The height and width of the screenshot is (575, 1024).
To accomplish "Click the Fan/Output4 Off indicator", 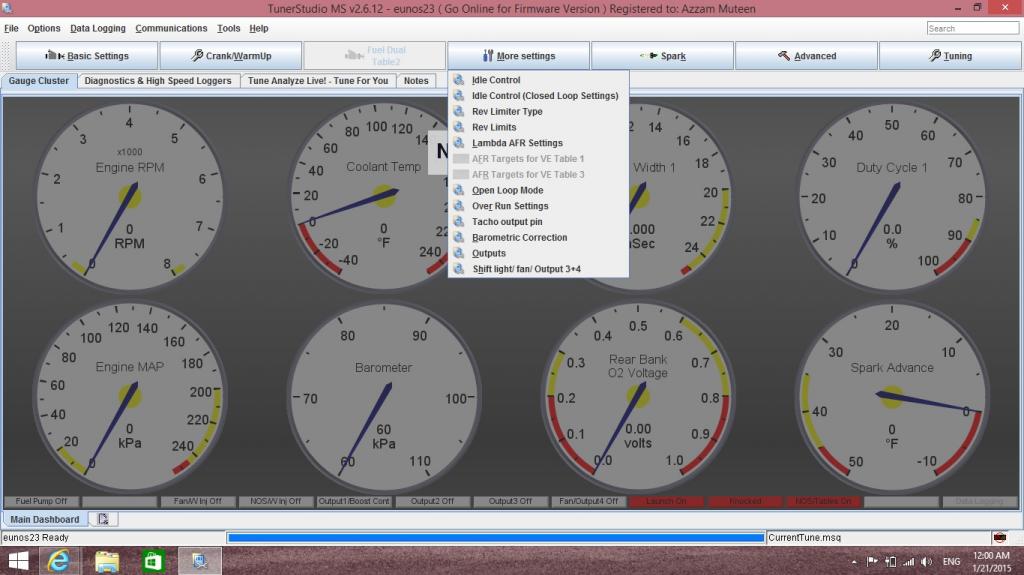I will (x=588, y=501).
